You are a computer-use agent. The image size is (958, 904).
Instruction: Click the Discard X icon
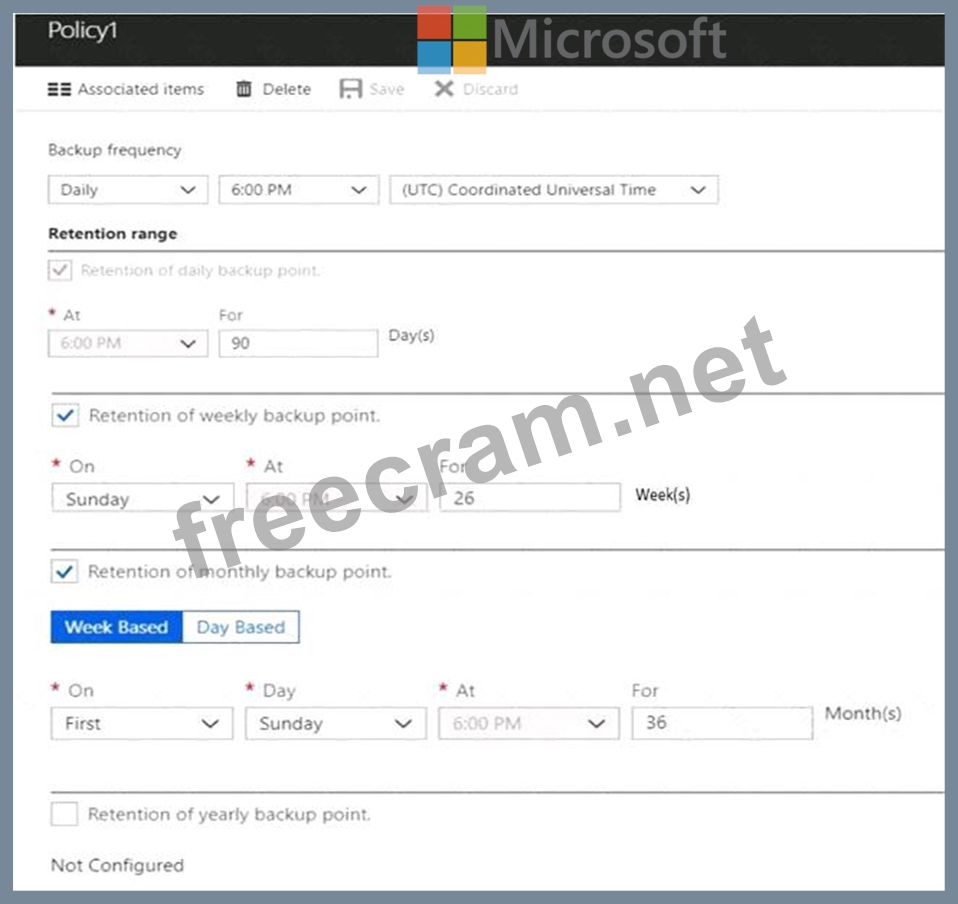(444, 89)
